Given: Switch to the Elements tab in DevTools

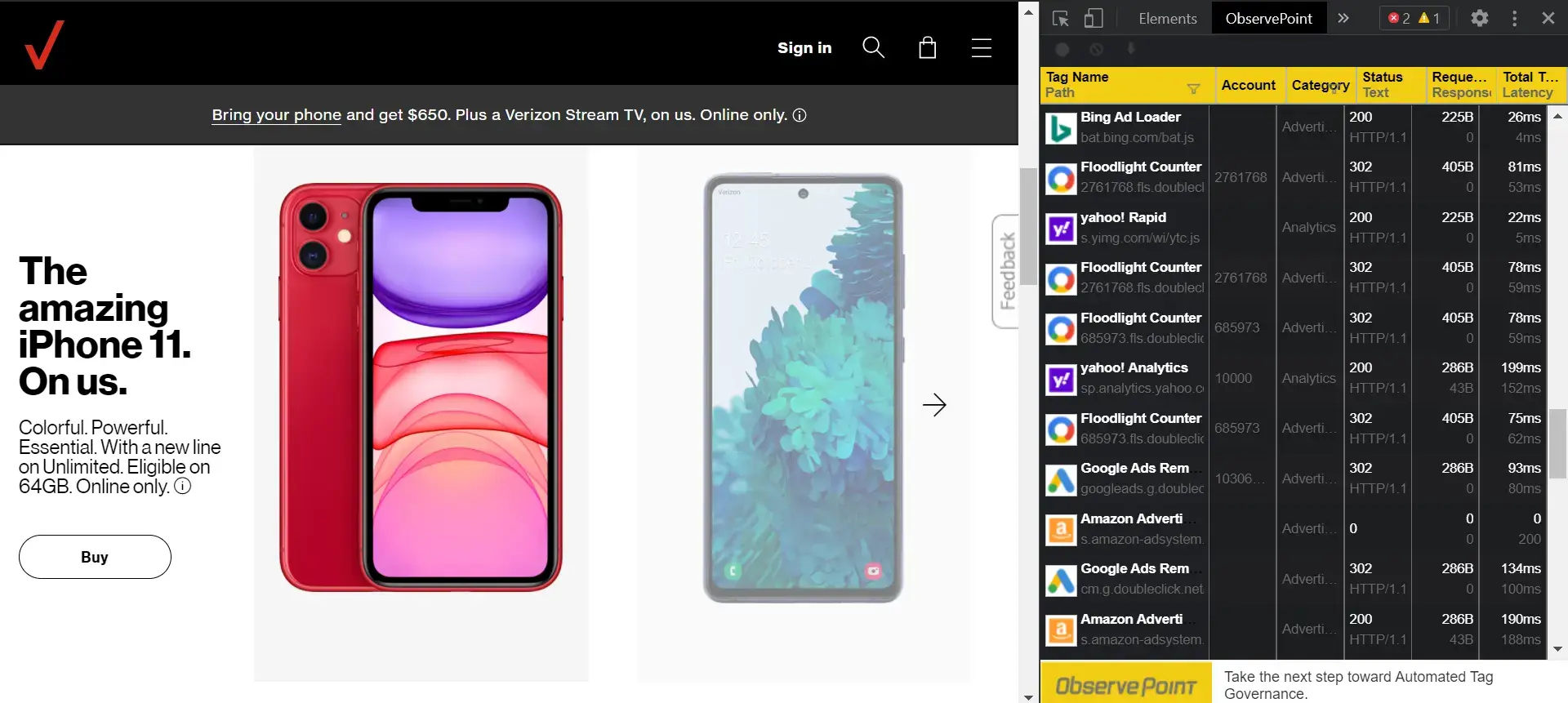Looking at the screenshot, I should point(1167,18).
